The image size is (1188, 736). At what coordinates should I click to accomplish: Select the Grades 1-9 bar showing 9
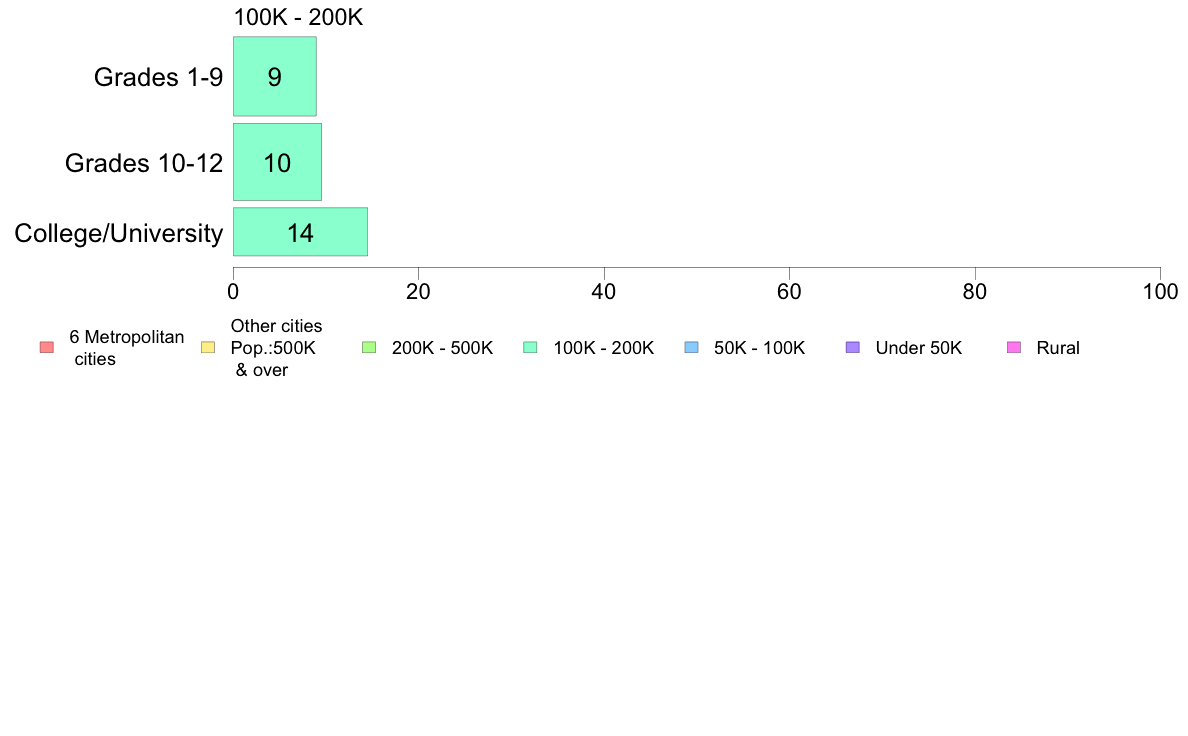[x=275, y=77]
